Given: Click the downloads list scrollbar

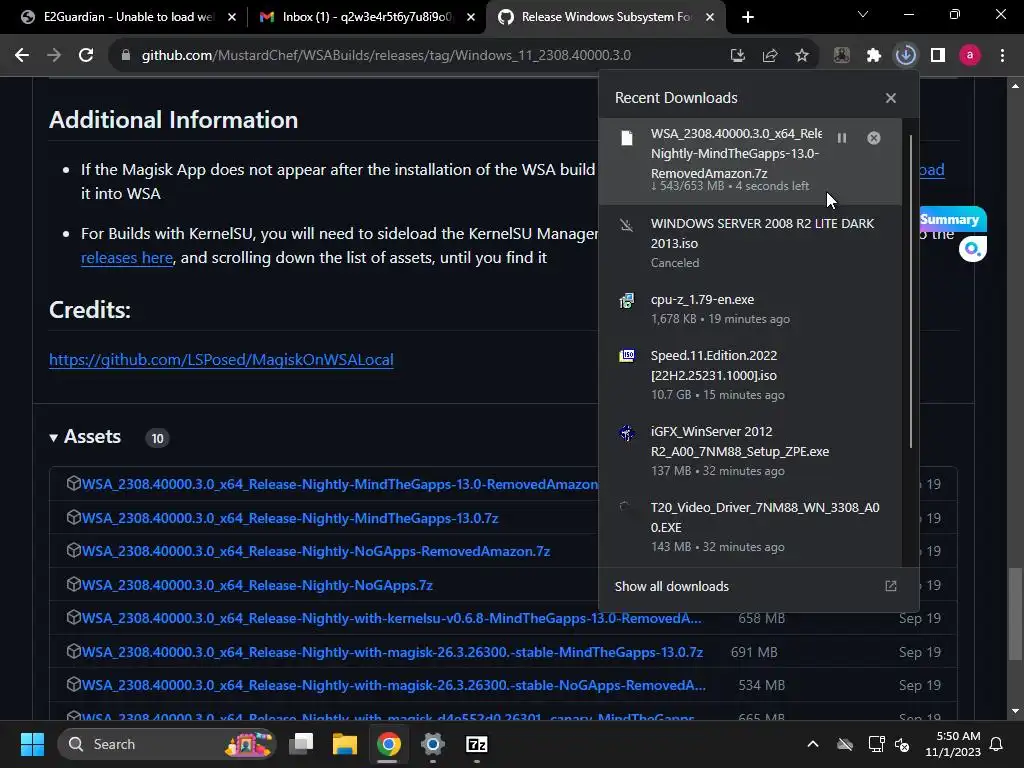Looking at the screenshot, I should point(910,291).
